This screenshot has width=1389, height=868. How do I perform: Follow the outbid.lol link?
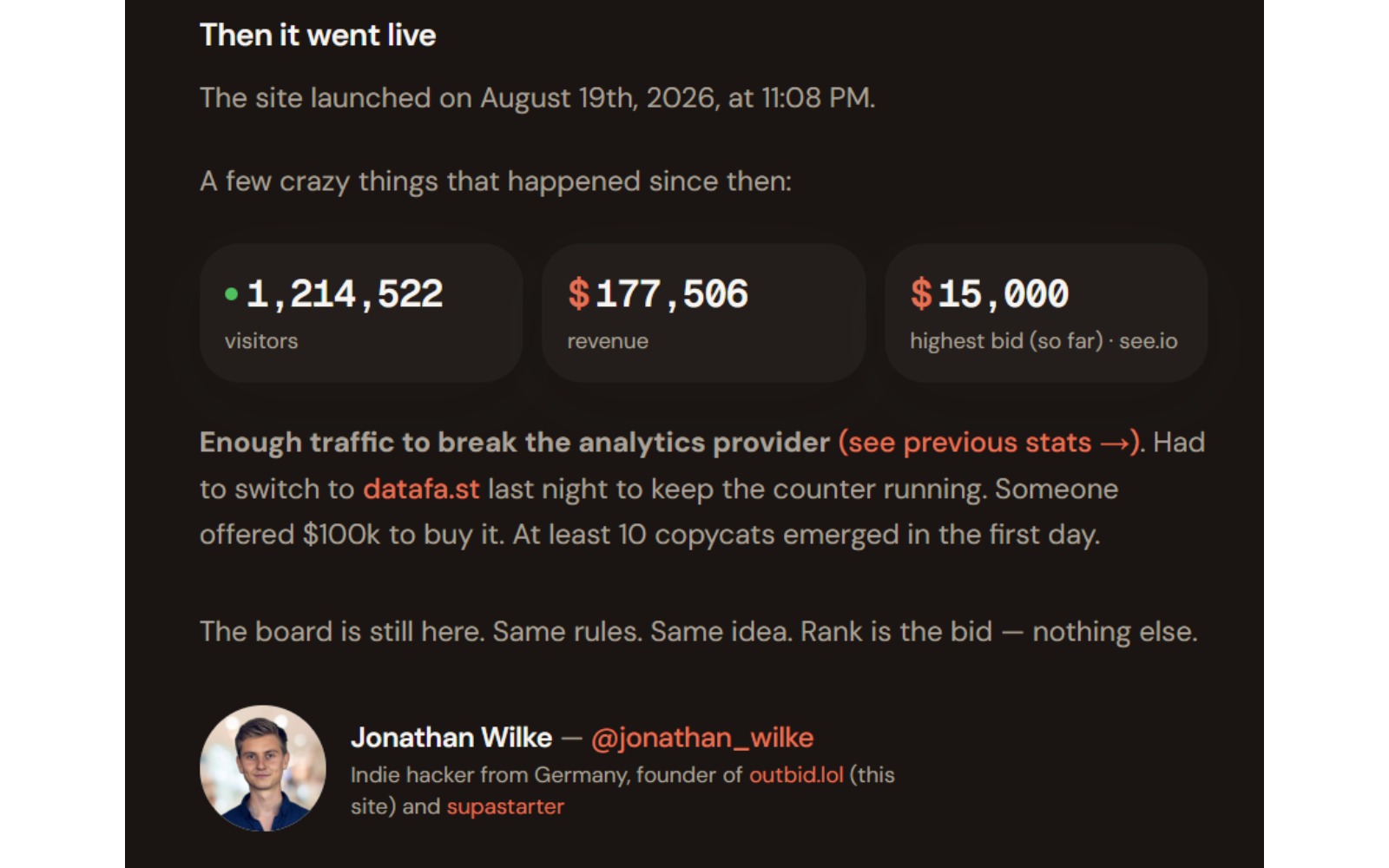[x=796, y=775]
